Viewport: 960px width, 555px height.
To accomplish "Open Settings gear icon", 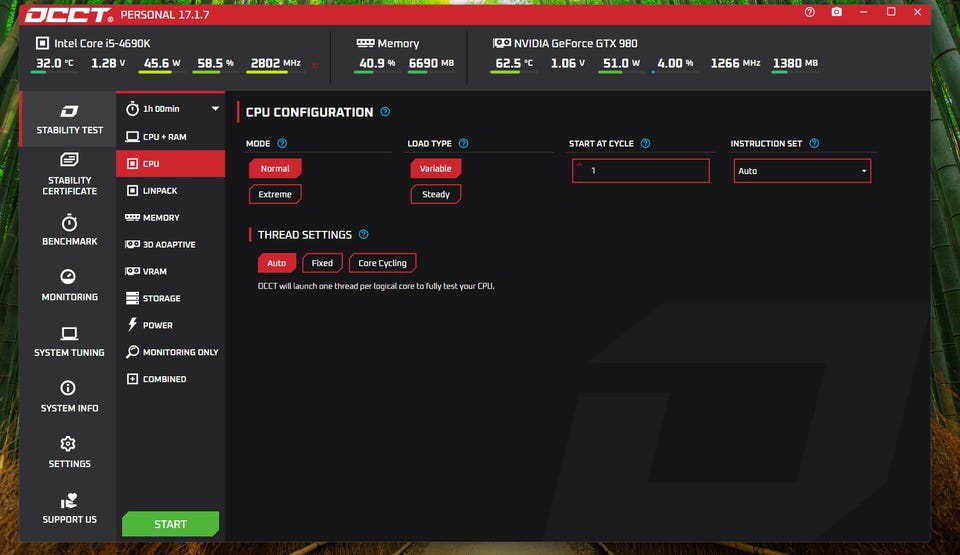I will pos(68,444).
